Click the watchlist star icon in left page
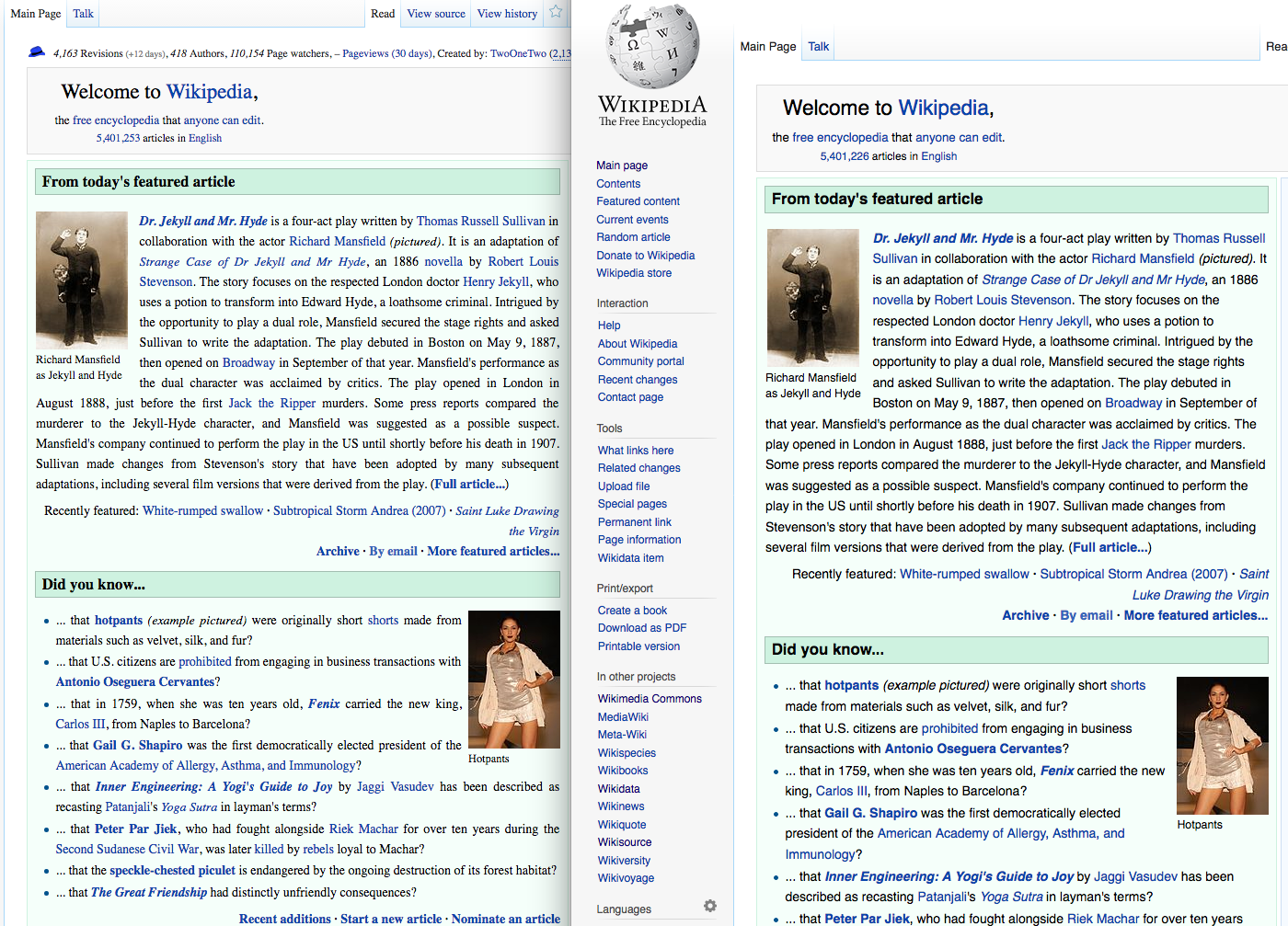 pyautogui.click(x=556, y=13)
